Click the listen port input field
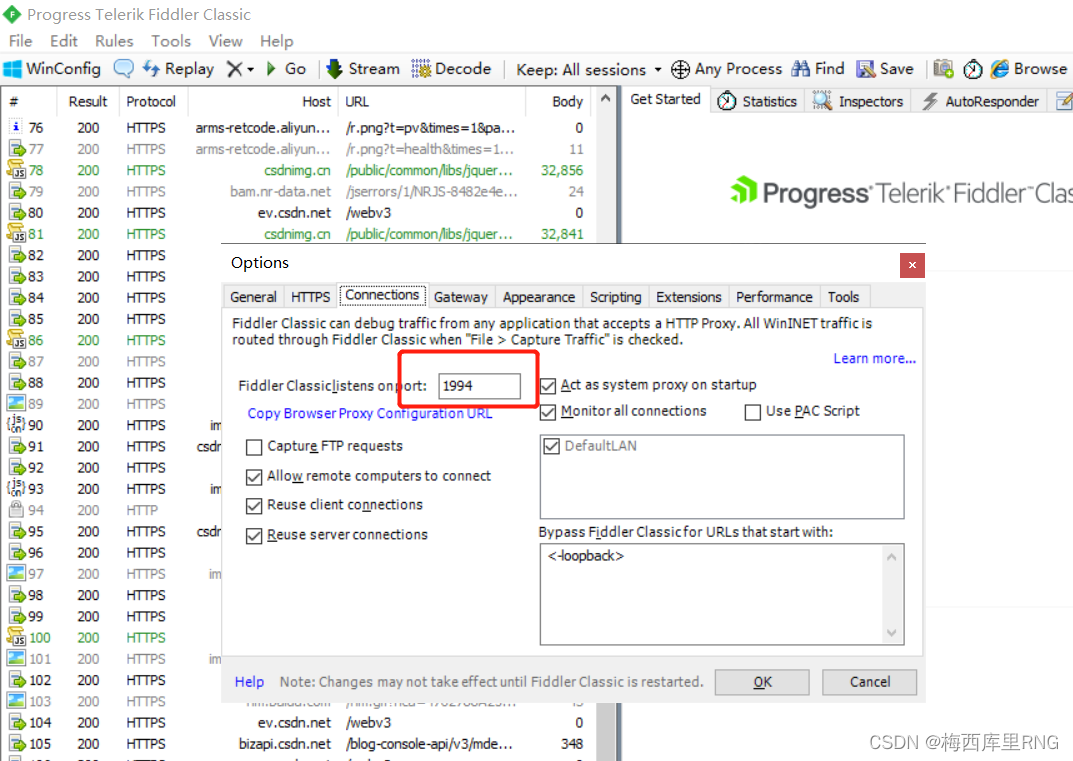1073x761 pixels. click(479, 386)
